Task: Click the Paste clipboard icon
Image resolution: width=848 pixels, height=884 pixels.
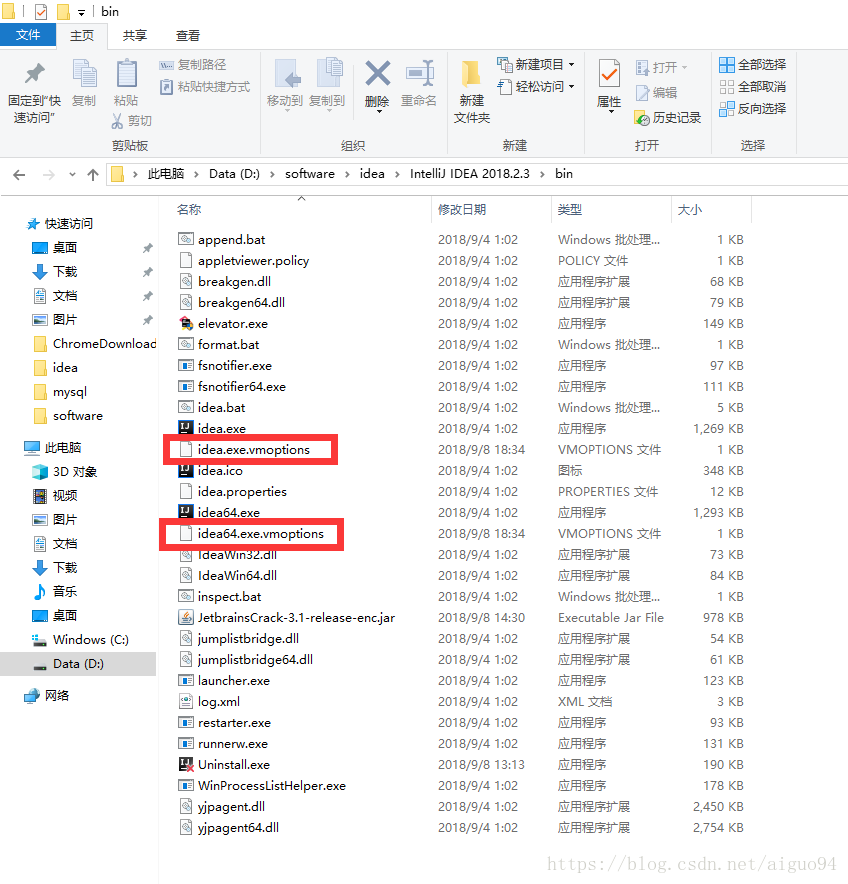Action: 126,74
